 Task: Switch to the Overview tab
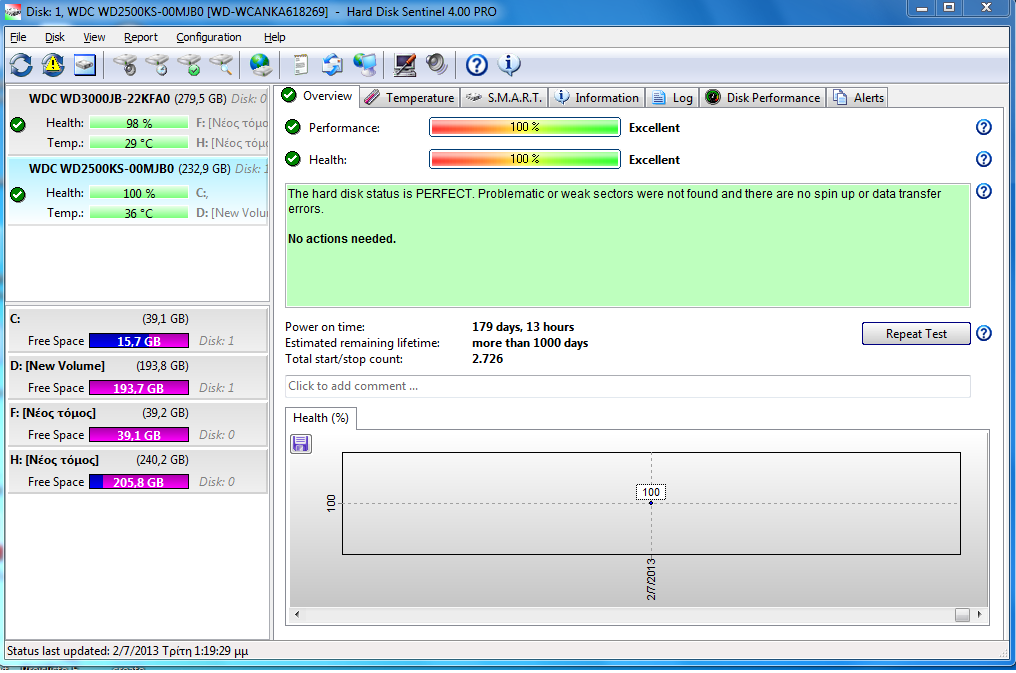pos(316,96)
